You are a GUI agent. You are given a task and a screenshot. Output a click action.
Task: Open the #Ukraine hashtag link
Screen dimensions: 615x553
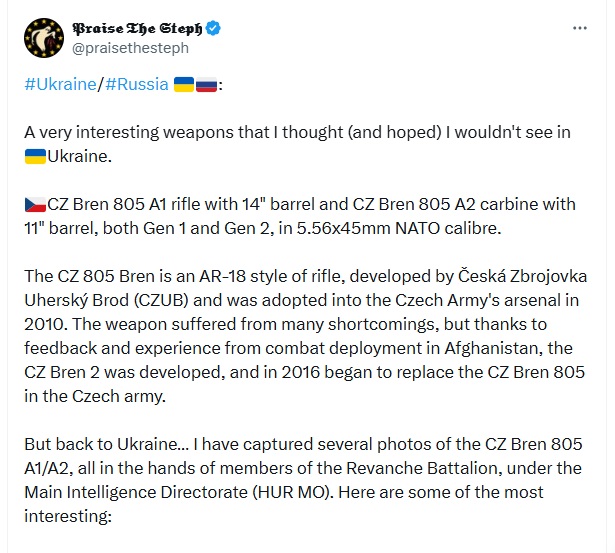coord(60,84)
